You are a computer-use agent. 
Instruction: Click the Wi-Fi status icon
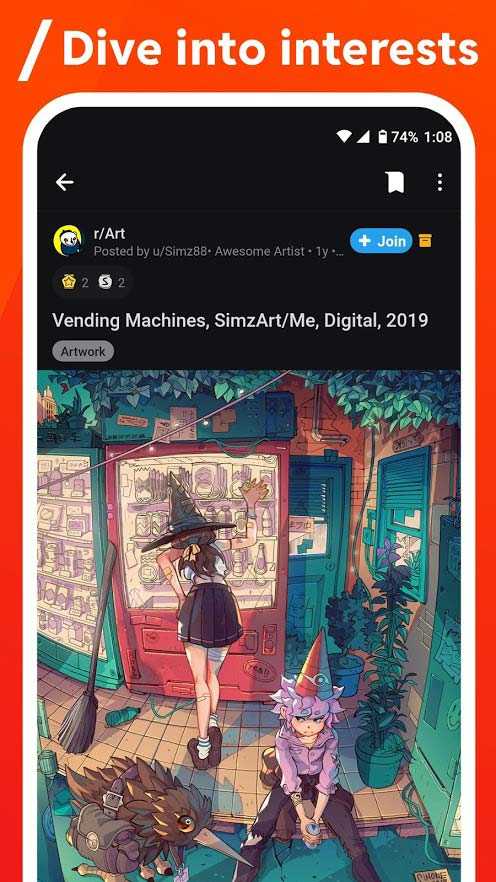pos(344,136)
